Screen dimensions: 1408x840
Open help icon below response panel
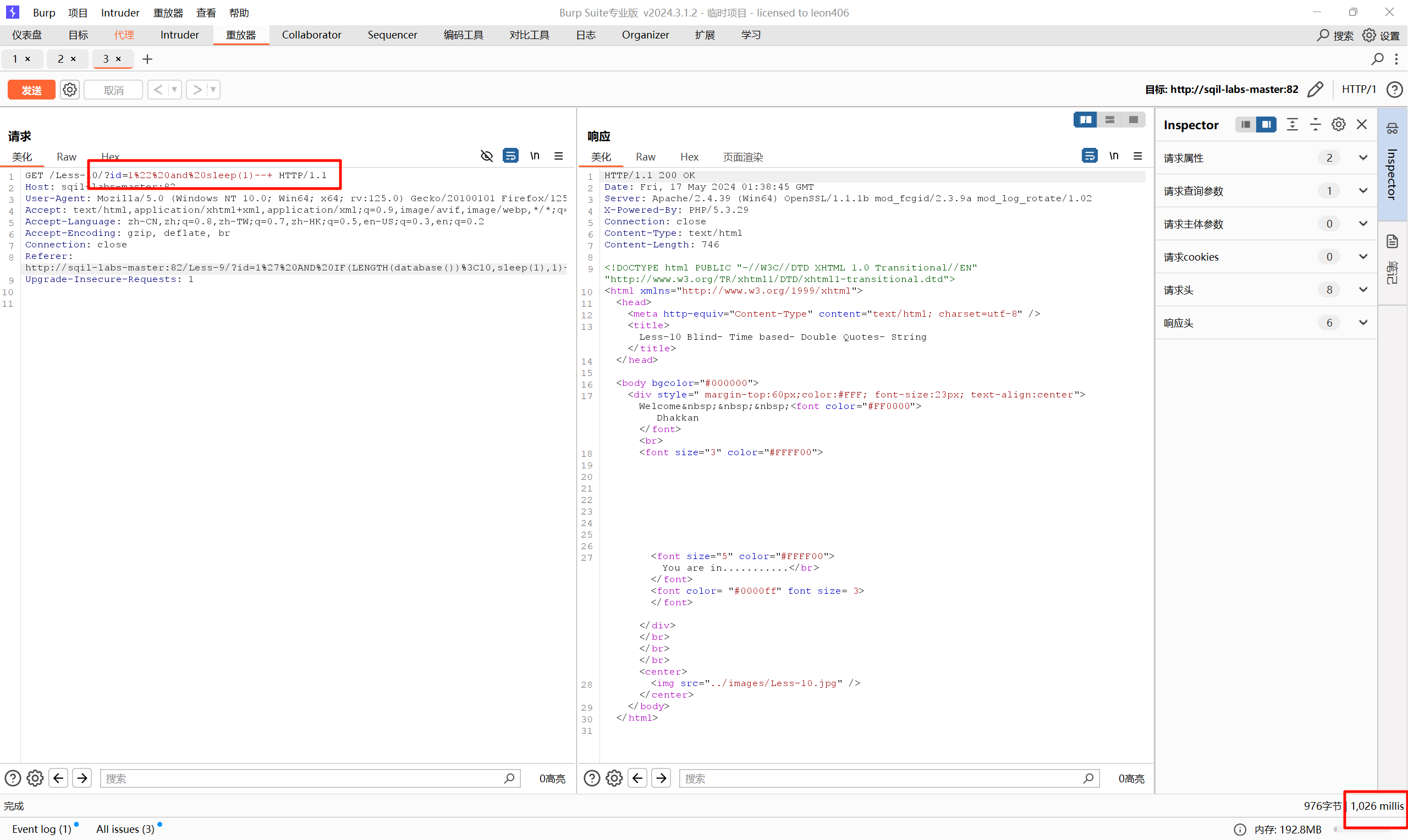[592, 778]
